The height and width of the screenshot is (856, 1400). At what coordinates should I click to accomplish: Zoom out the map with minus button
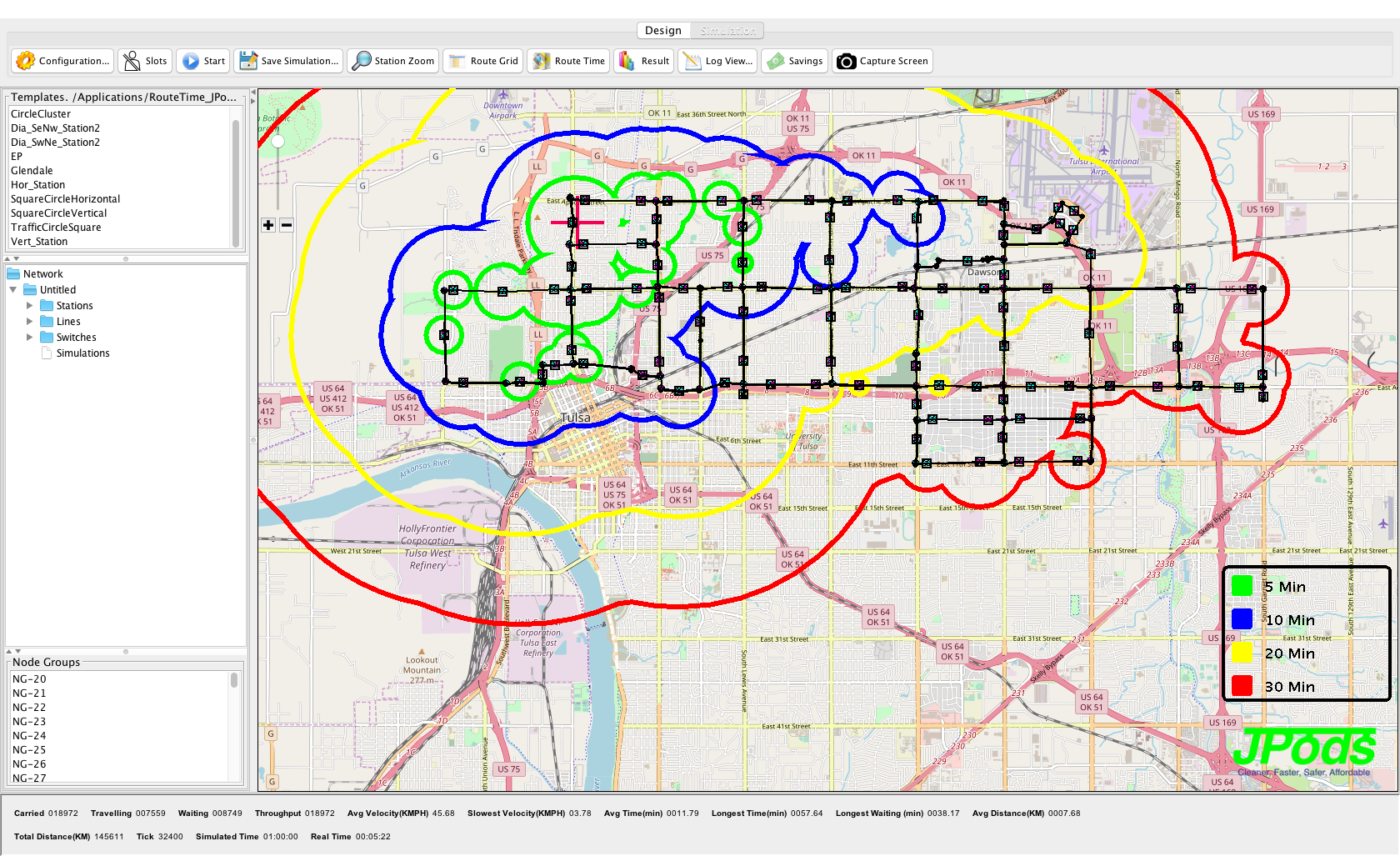286,225
